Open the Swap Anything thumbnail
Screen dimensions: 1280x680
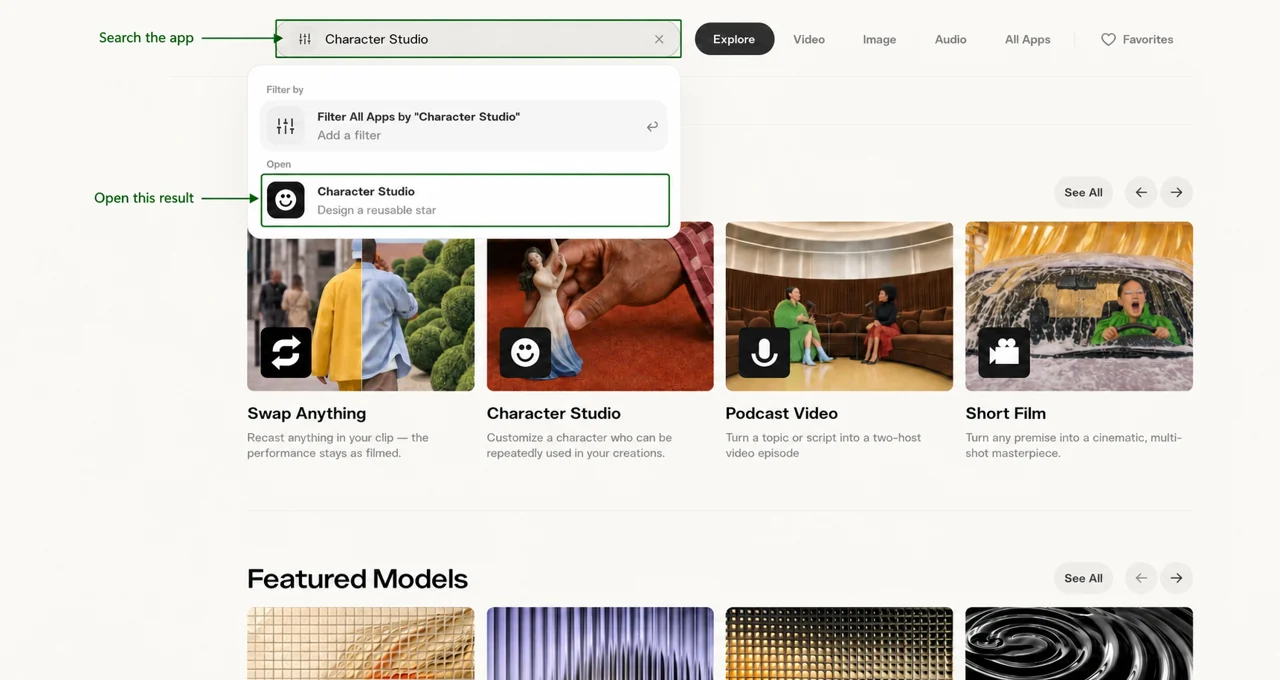click(x=361, y=306)
